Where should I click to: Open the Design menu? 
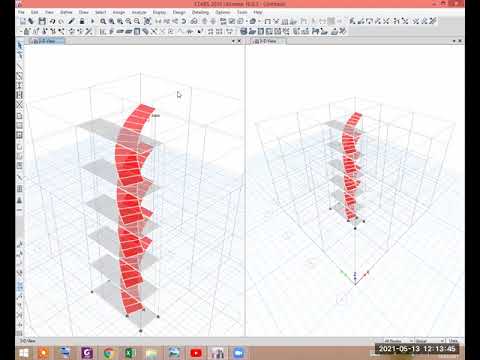(179, 12)
